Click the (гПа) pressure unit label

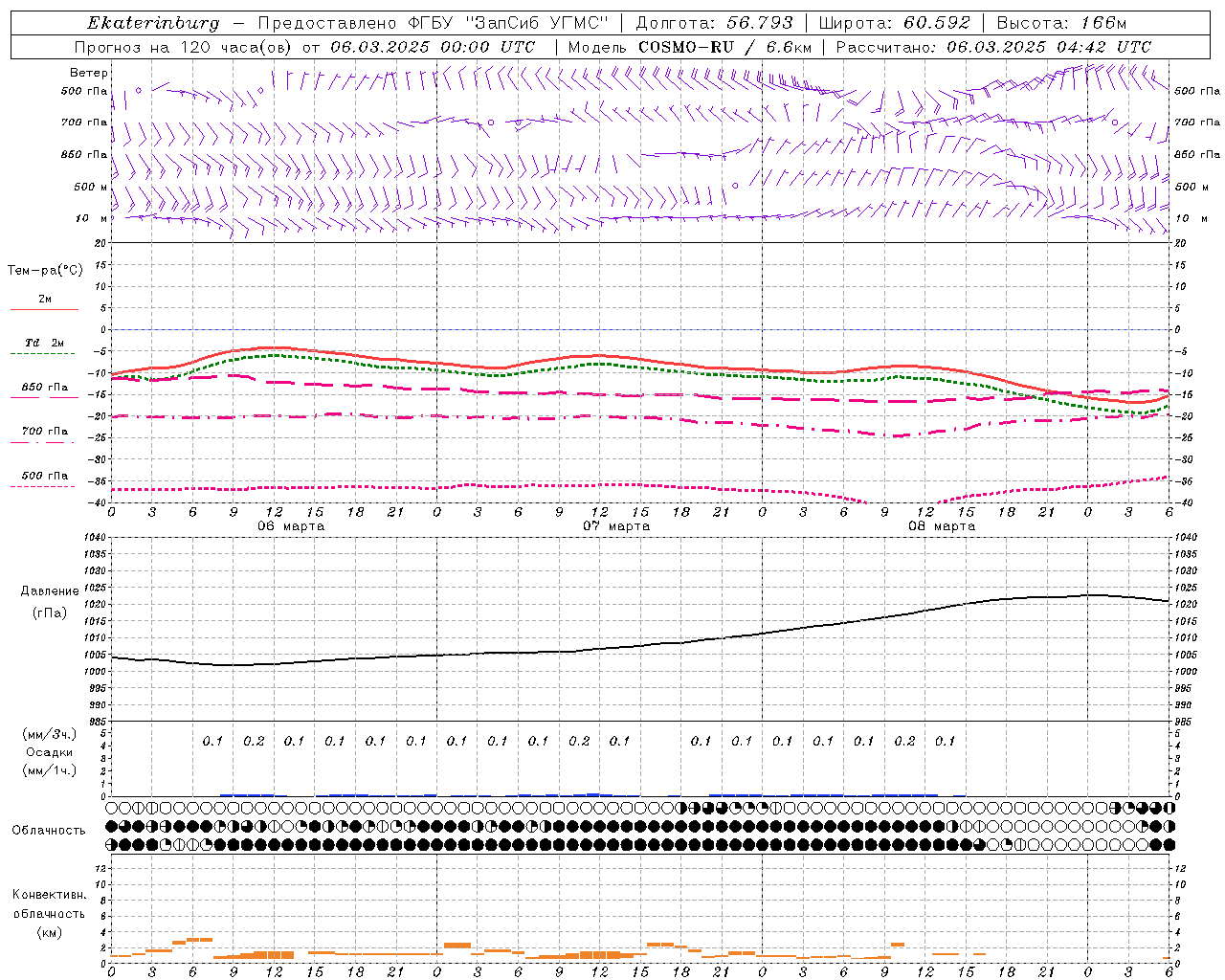coord(50,612)
